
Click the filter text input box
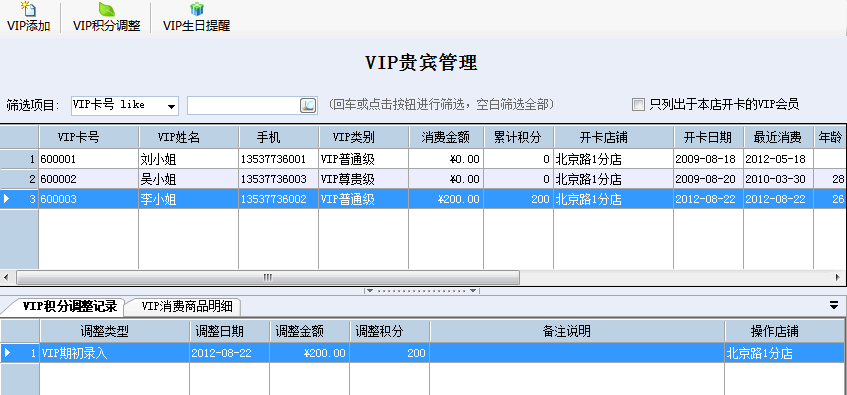tap(243, 105)
